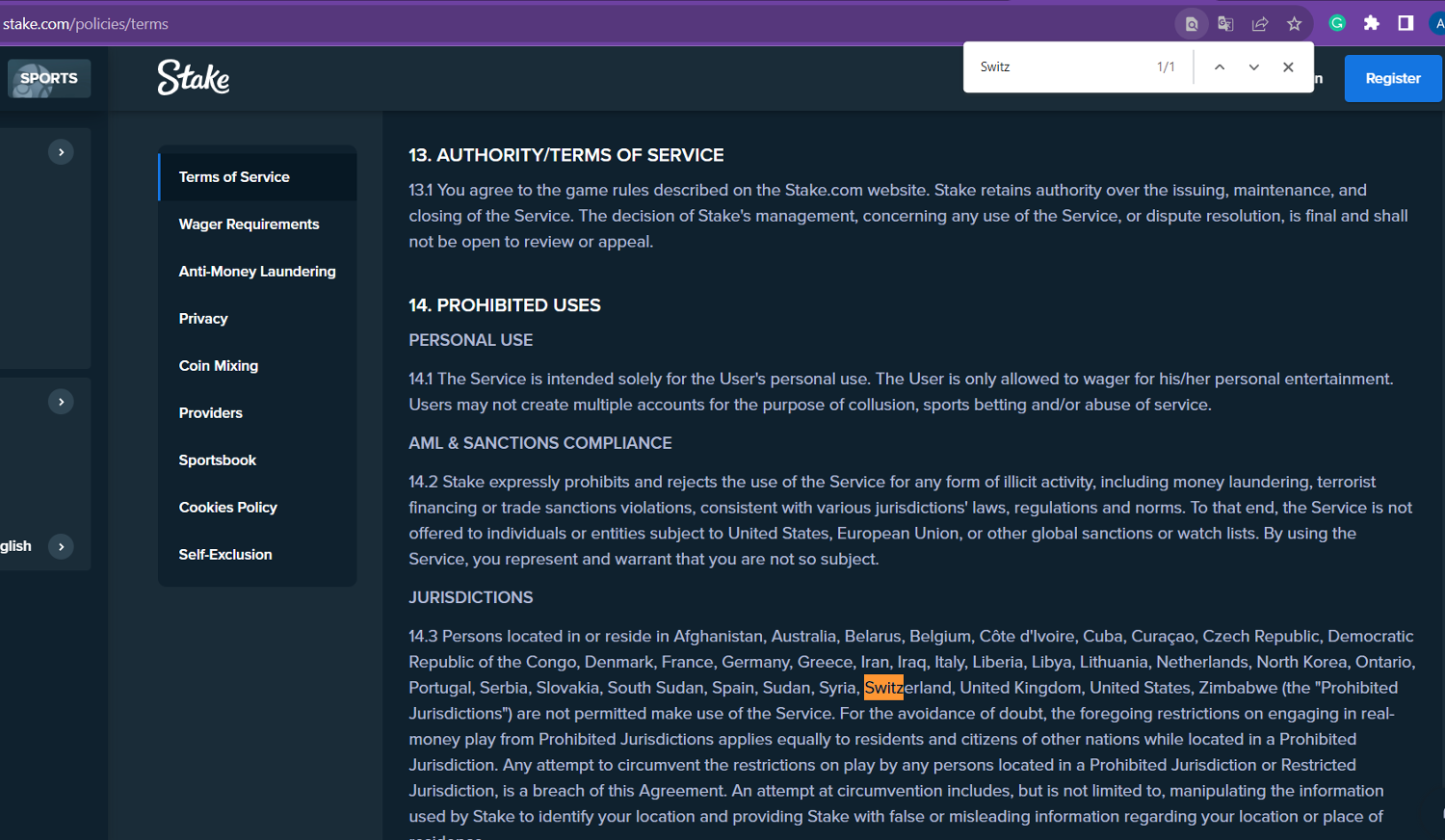Click the find text field containing Switz
This screenshot has width=1445, height=840.
click(1060, 67)
